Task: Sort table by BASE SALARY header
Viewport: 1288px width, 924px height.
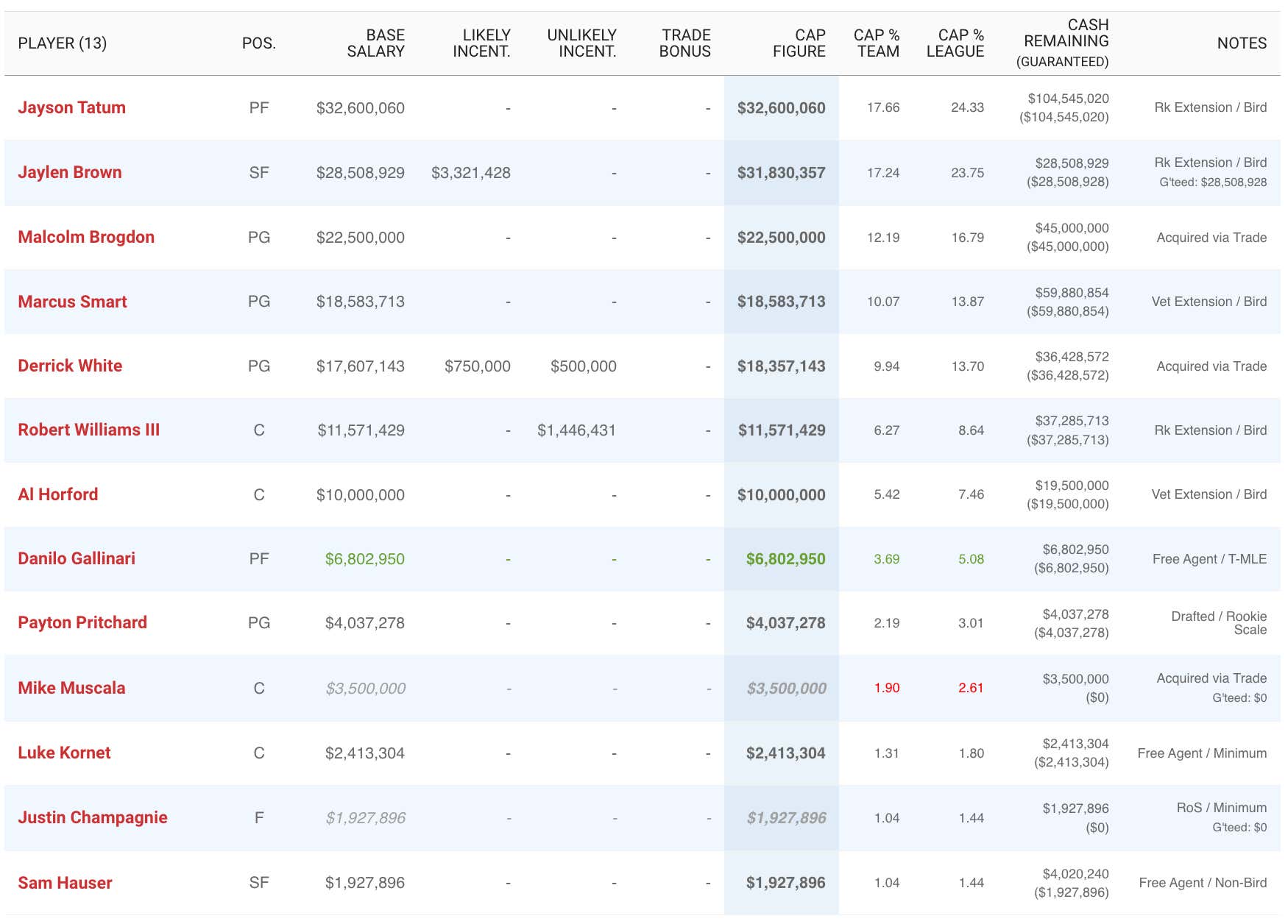Action: pyautogui.click(x=376, y=43)
